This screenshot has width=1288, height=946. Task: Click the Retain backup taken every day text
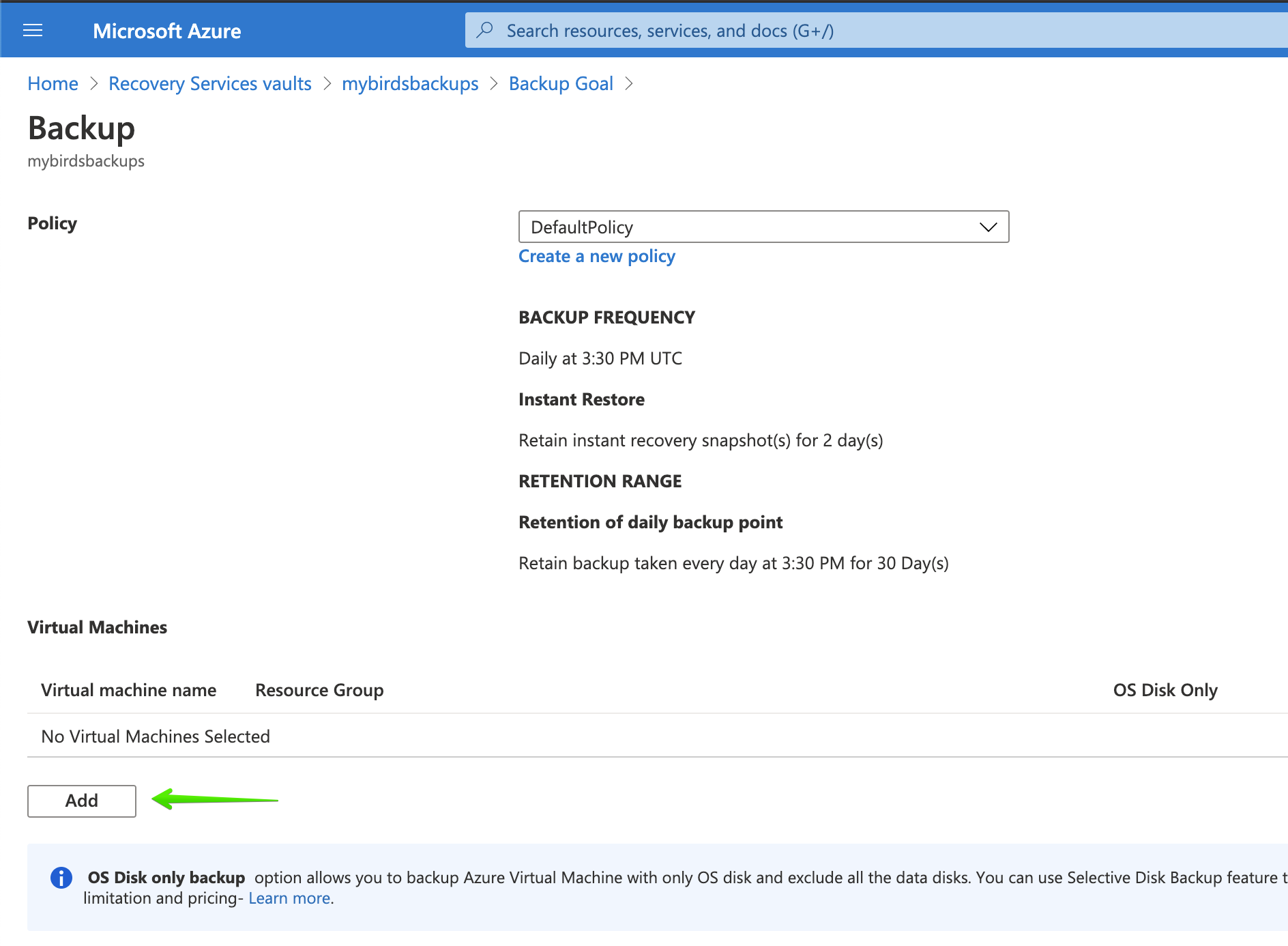click(x=733, y=563)
